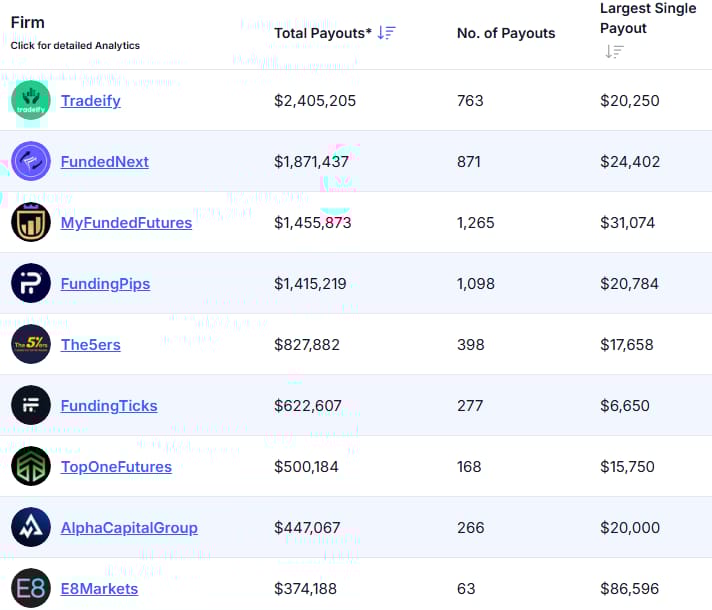Open FundingTicks analytics link

click(x=109, y=406)
